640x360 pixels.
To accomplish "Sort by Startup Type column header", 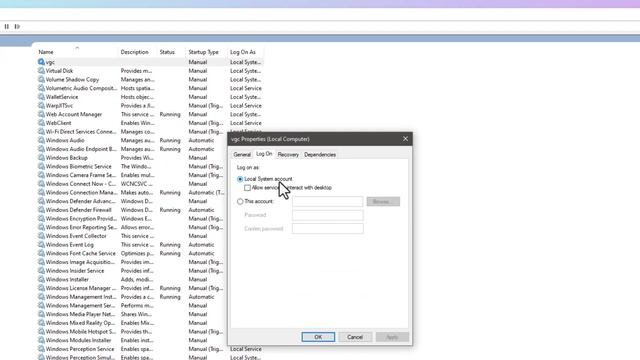I will 207,52.
